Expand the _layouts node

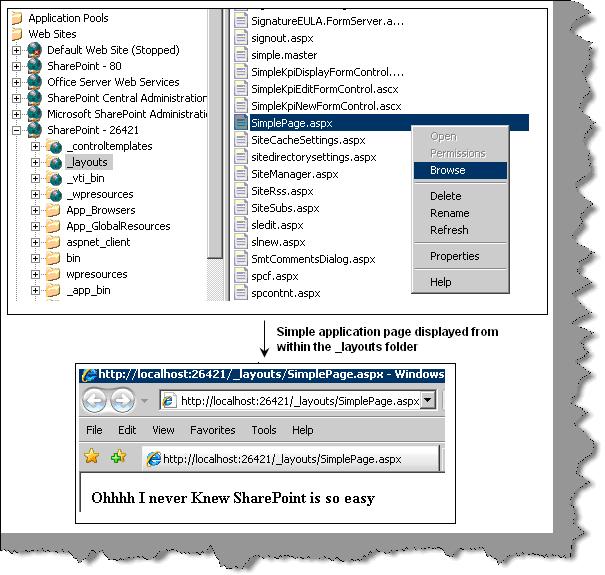coord(35,162)
